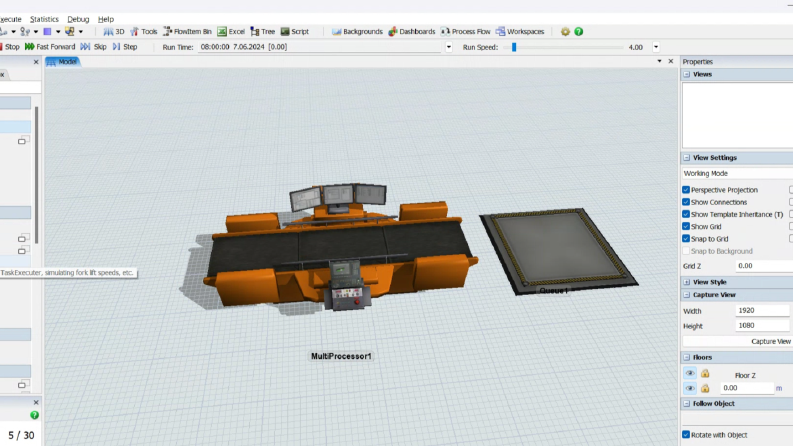Toggle eye visibility icon in Floors header row

pos(690,374)
